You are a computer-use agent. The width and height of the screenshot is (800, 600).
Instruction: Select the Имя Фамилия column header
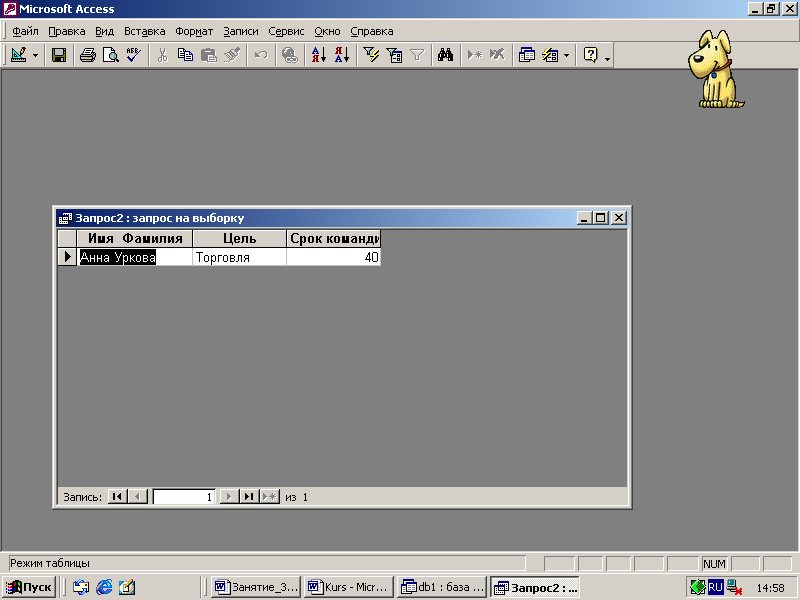135,238
